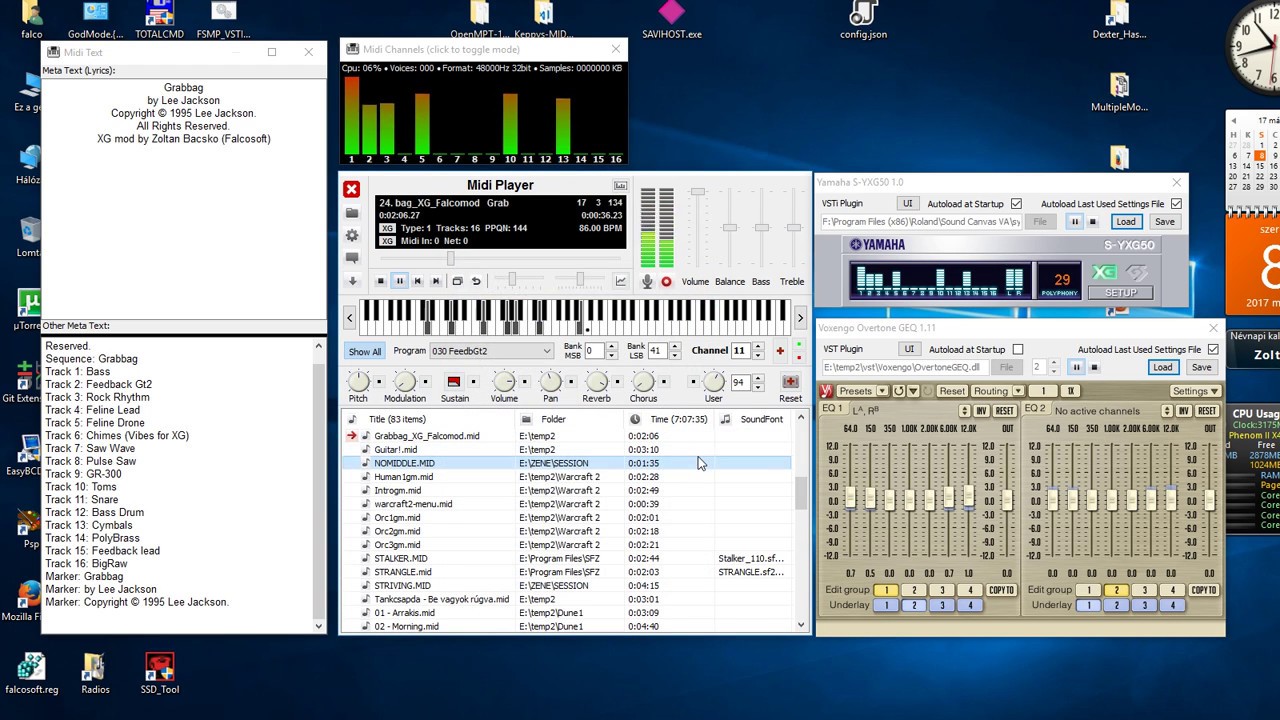Click the microphone icon in Midi Player

[x=647, y=282]
